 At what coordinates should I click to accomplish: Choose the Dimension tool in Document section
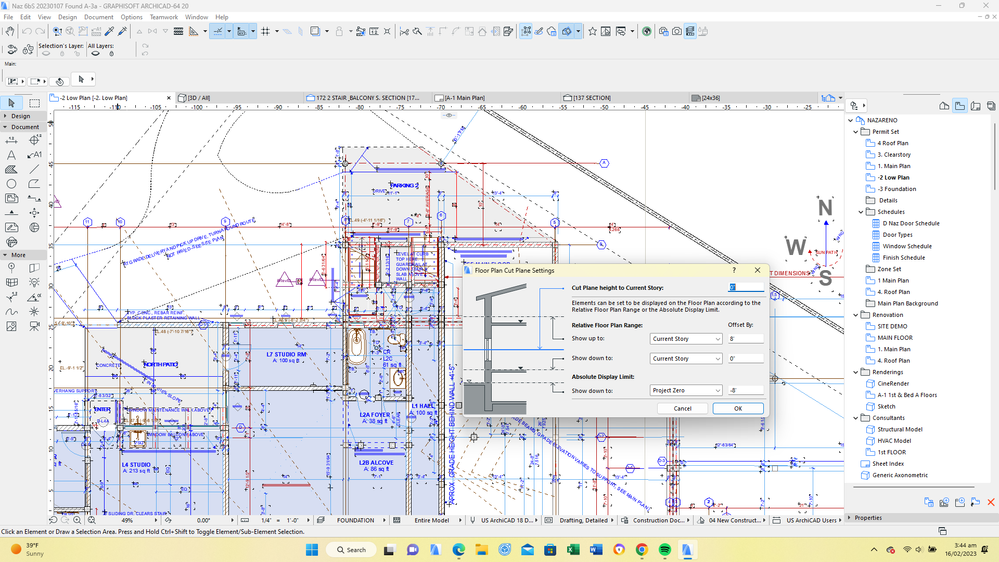(x=11, y=141)
